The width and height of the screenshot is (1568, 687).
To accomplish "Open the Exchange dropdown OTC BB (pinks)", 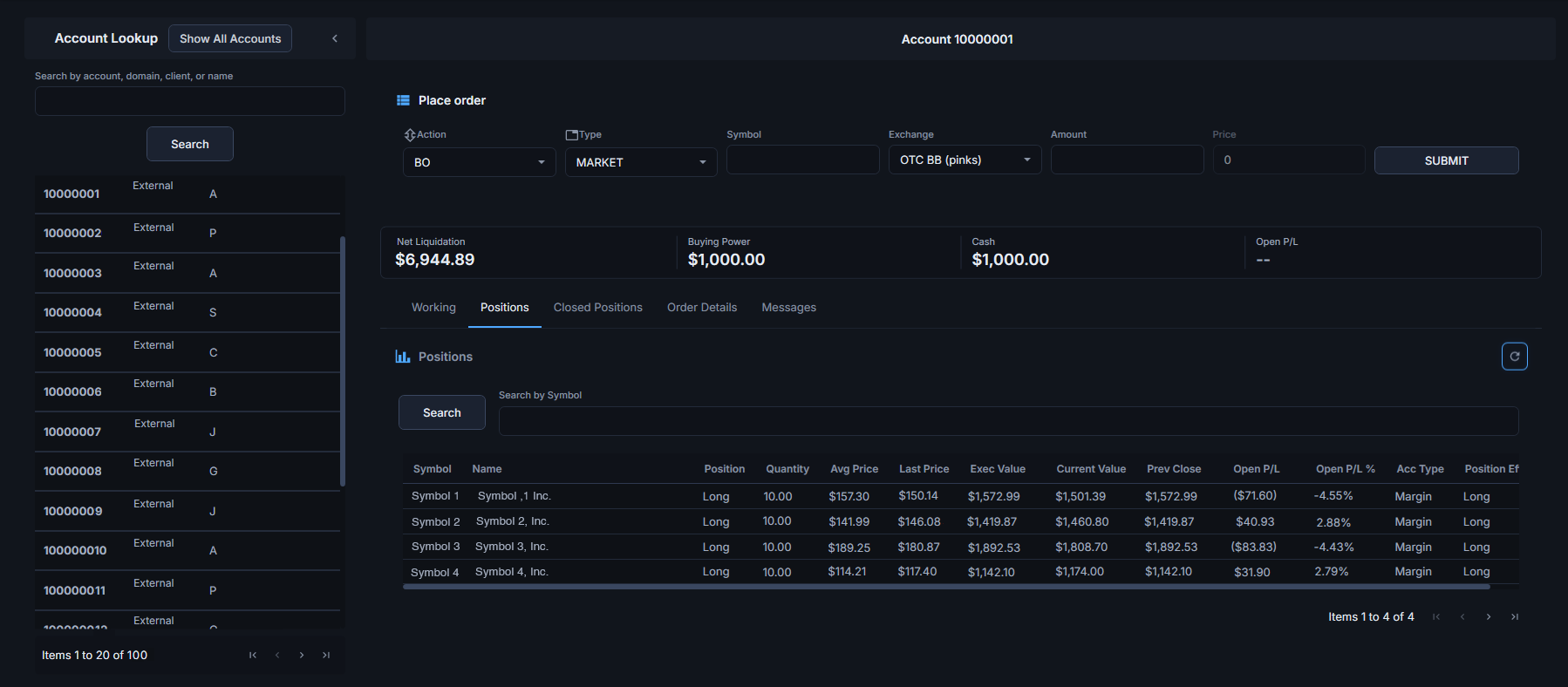I will 965,160.
